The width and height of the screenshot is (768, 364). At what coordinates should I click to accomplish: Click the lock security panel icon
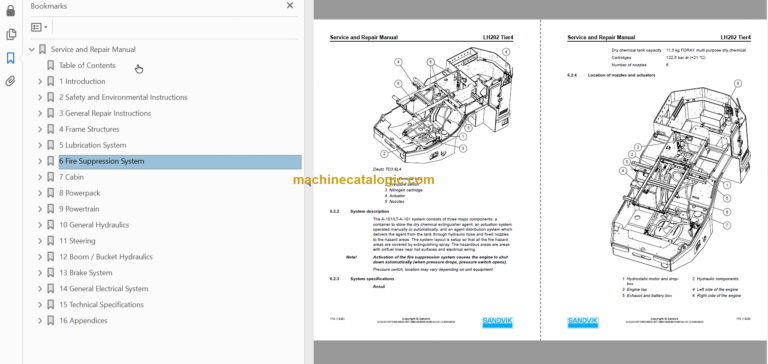10,10
